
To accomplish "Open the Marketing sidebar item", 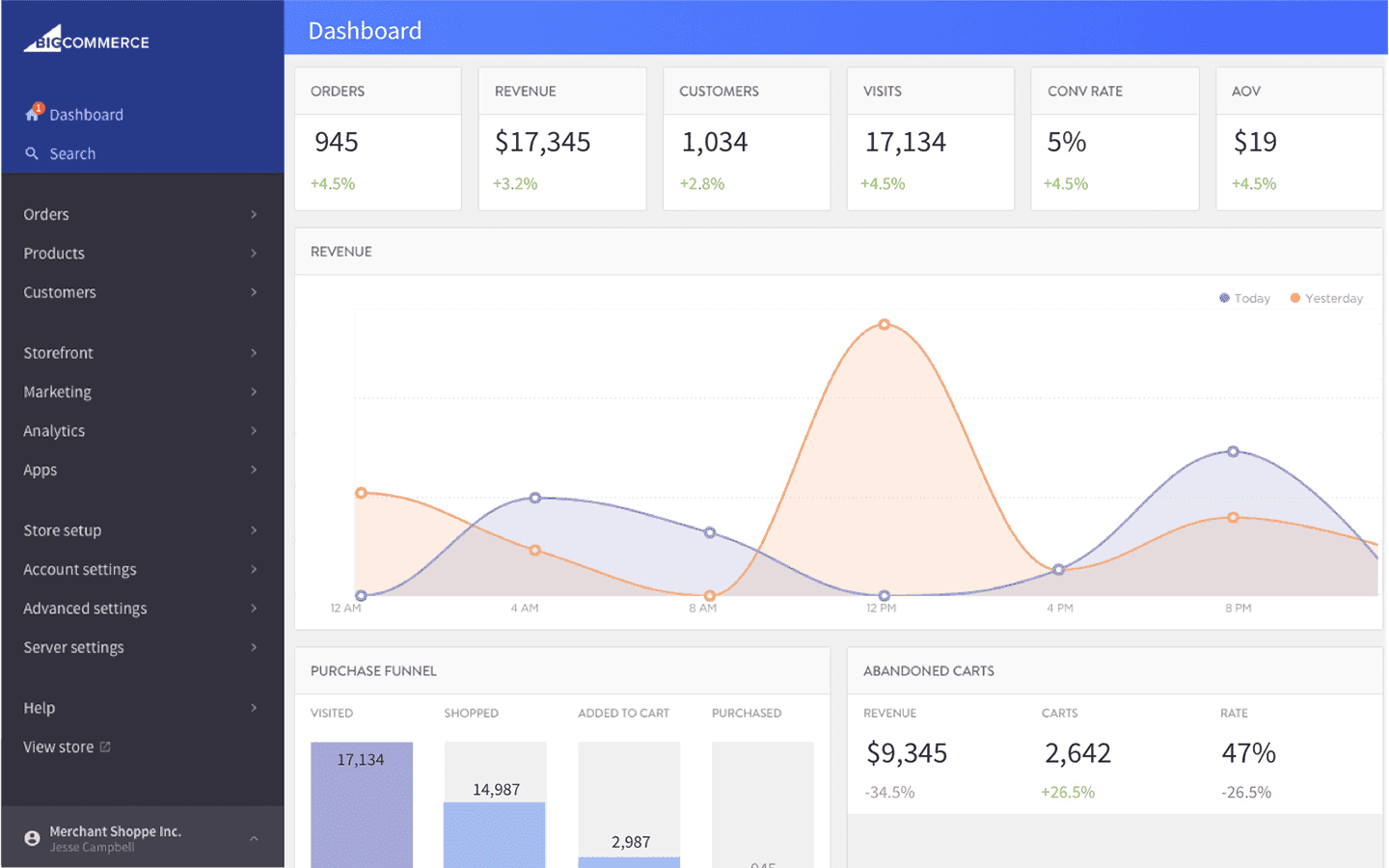I will 57,392.
